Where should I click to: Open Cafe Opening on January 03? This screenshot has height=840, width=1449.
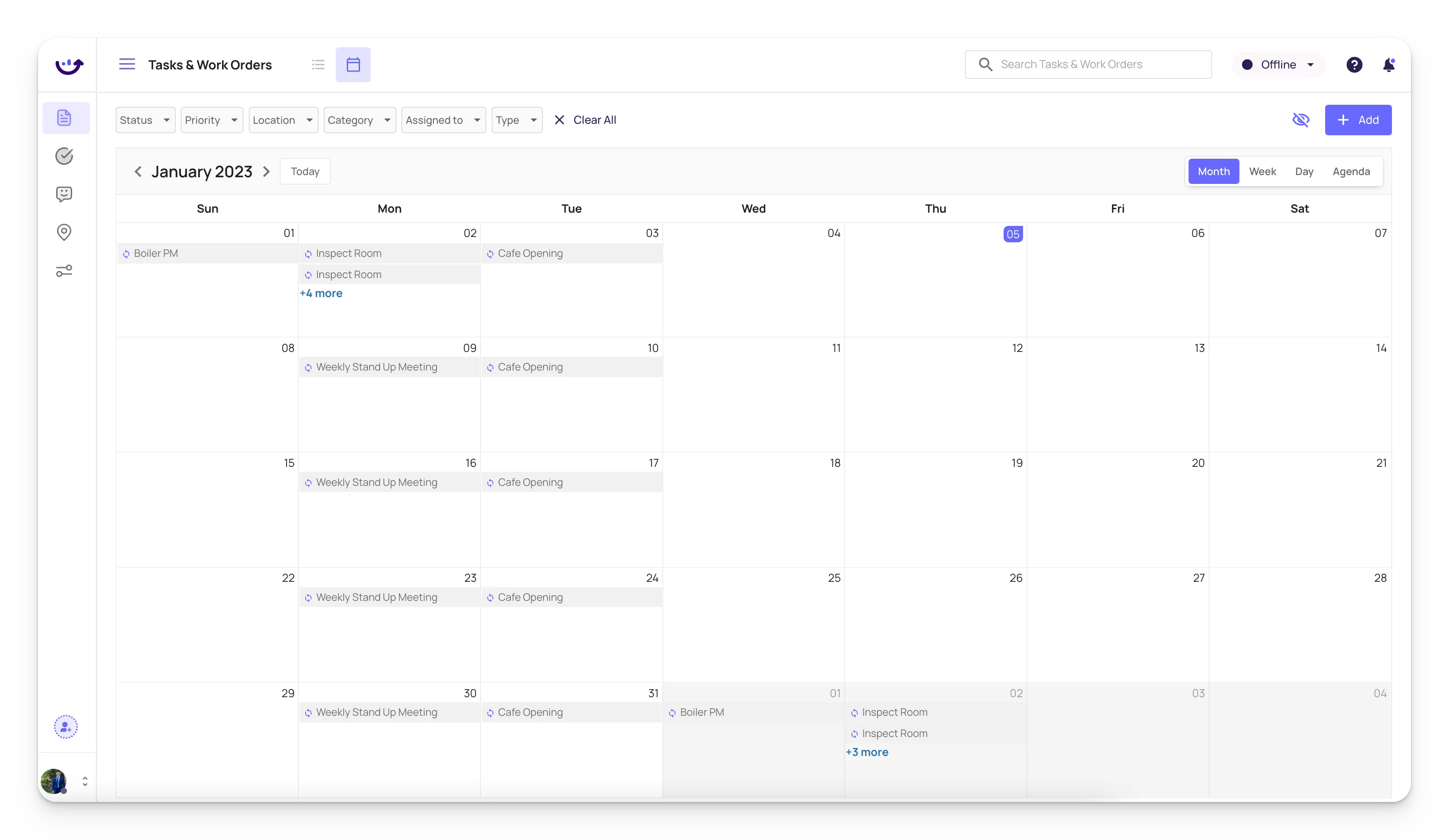tap(571, 253)
